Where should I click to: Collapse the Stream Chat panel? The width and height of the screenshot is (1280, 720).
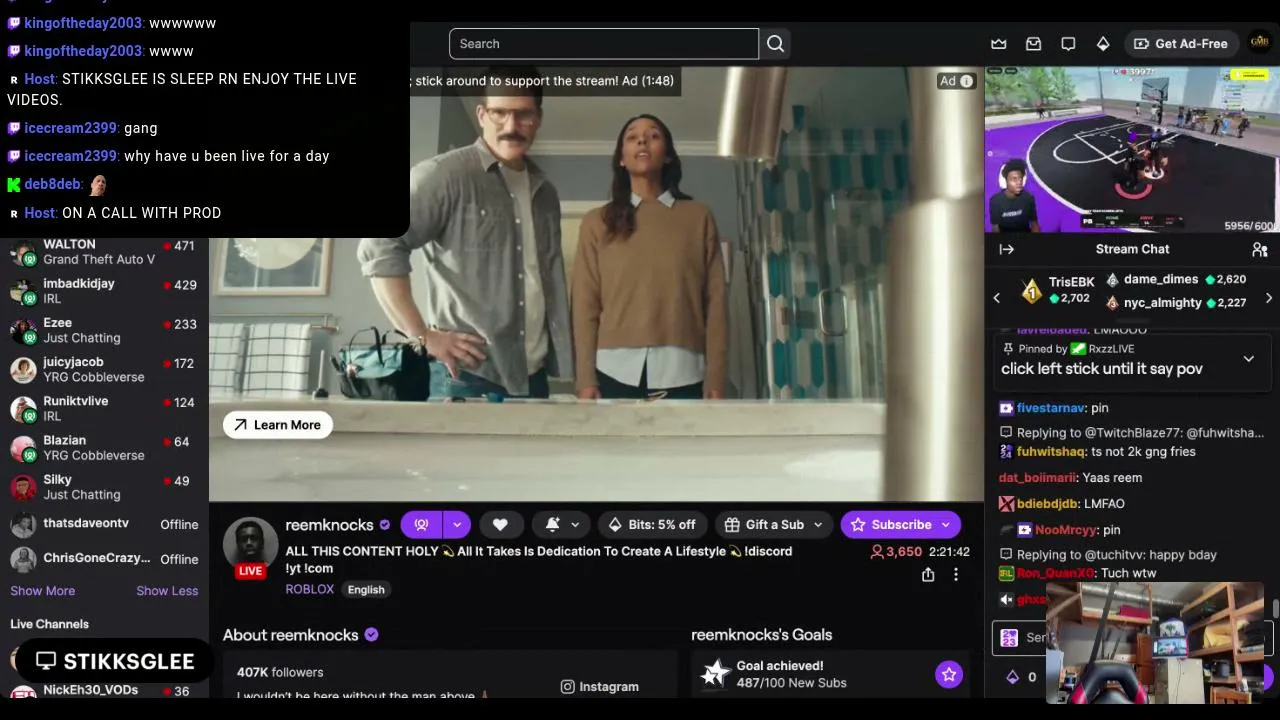[x=1007, y=250]
